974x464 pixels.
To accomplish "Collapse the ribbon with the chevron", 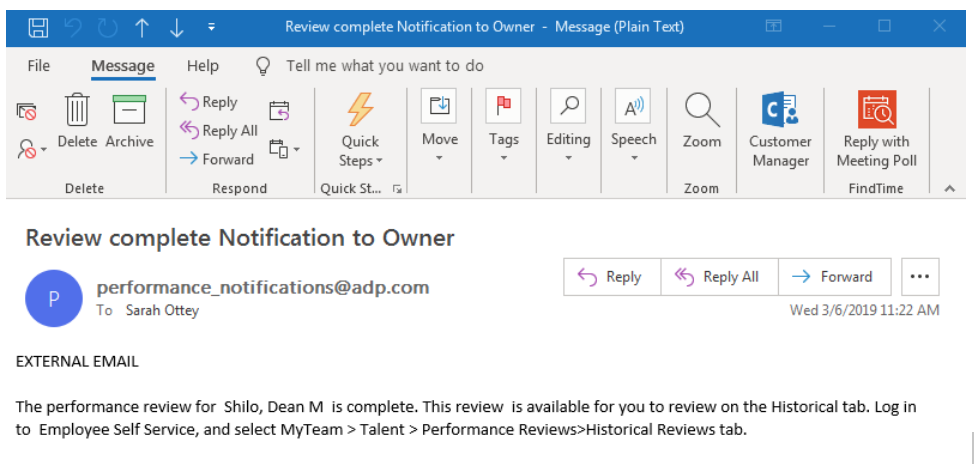I will point(949,189).
